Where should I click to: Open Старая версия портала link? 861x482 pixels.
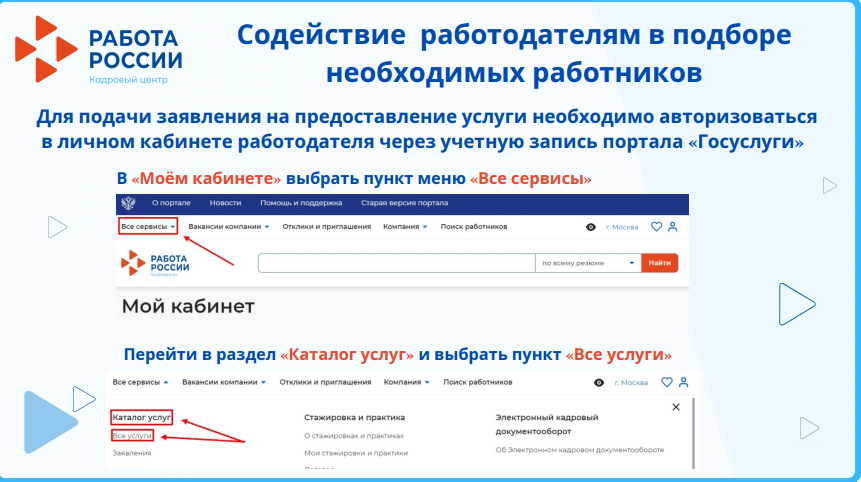[x=404, y=203]
